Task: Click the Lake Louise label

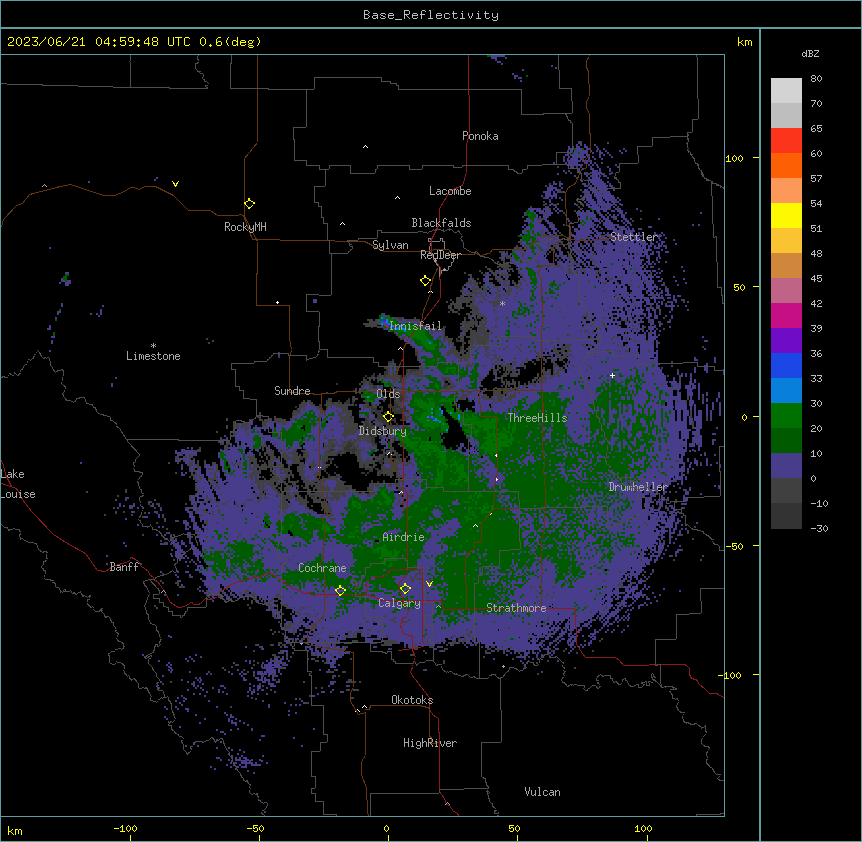Action: 18,484
